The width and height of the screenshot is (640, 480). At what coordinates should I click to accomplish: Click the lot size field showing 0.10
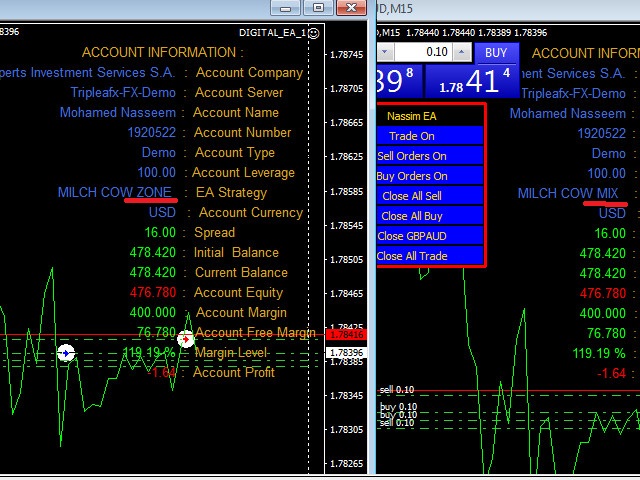(x=422, y=52)
